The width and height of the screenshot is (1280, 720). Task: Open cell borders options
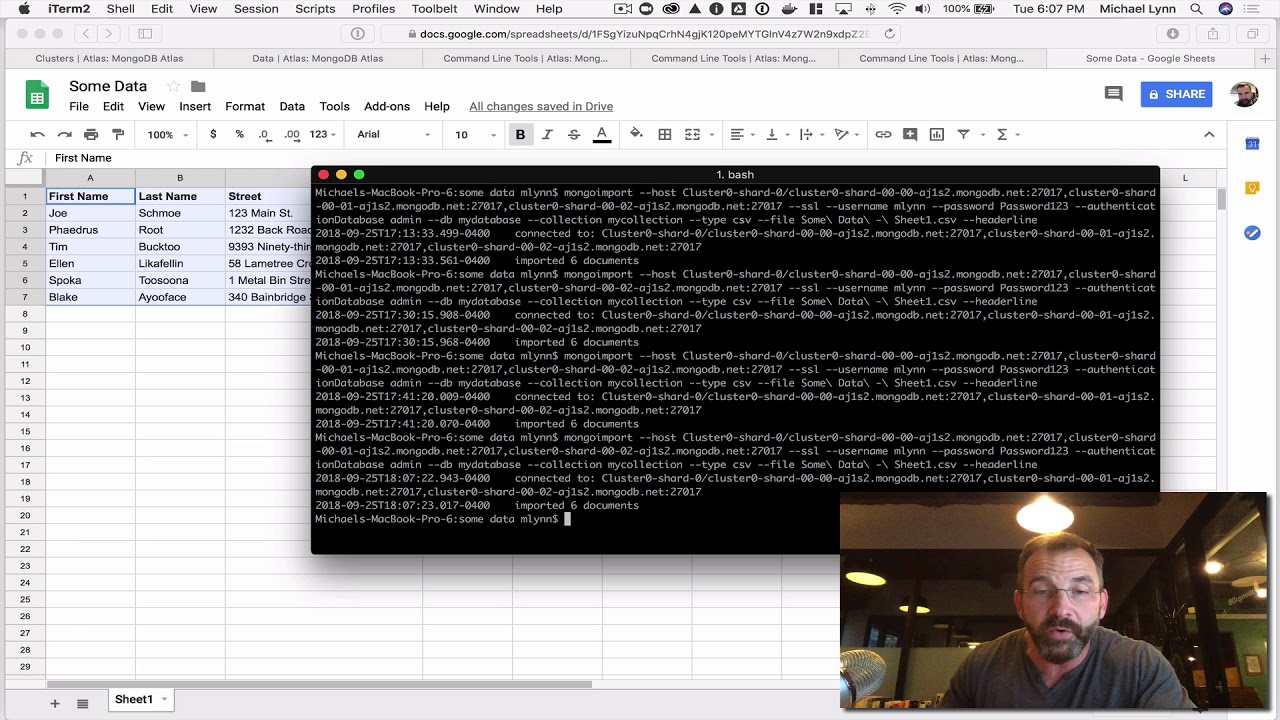(664, 134)
